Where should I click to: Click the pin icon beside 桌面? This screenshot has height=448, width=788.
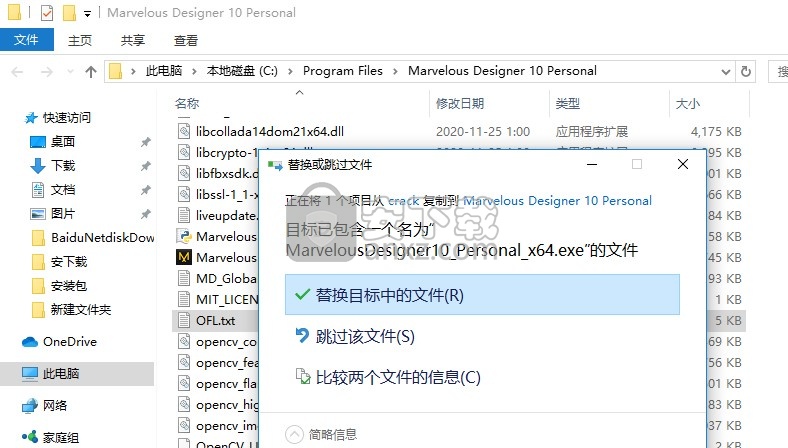[146, 142]
